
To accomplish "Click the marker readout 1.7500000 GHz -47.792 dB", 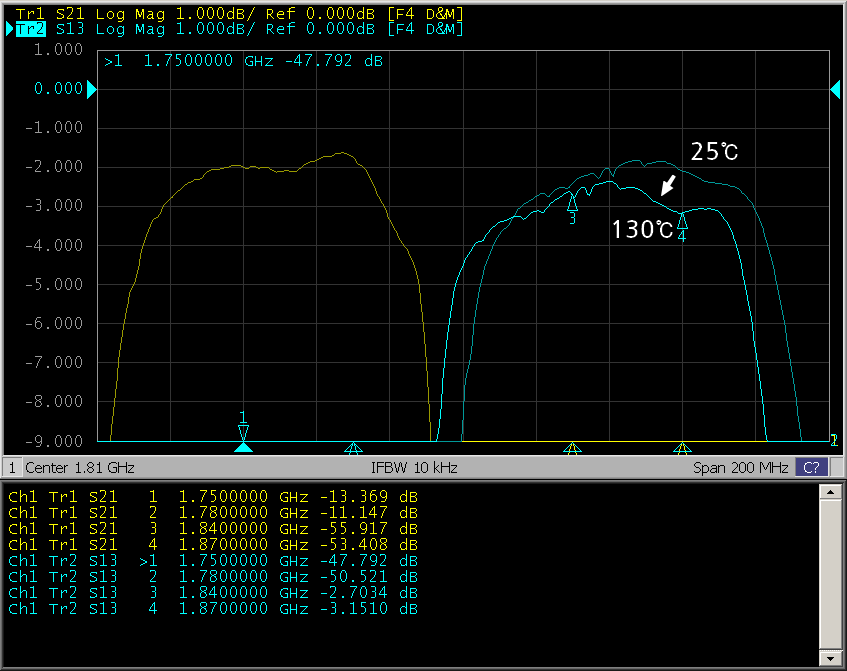I will coord(243,61).
